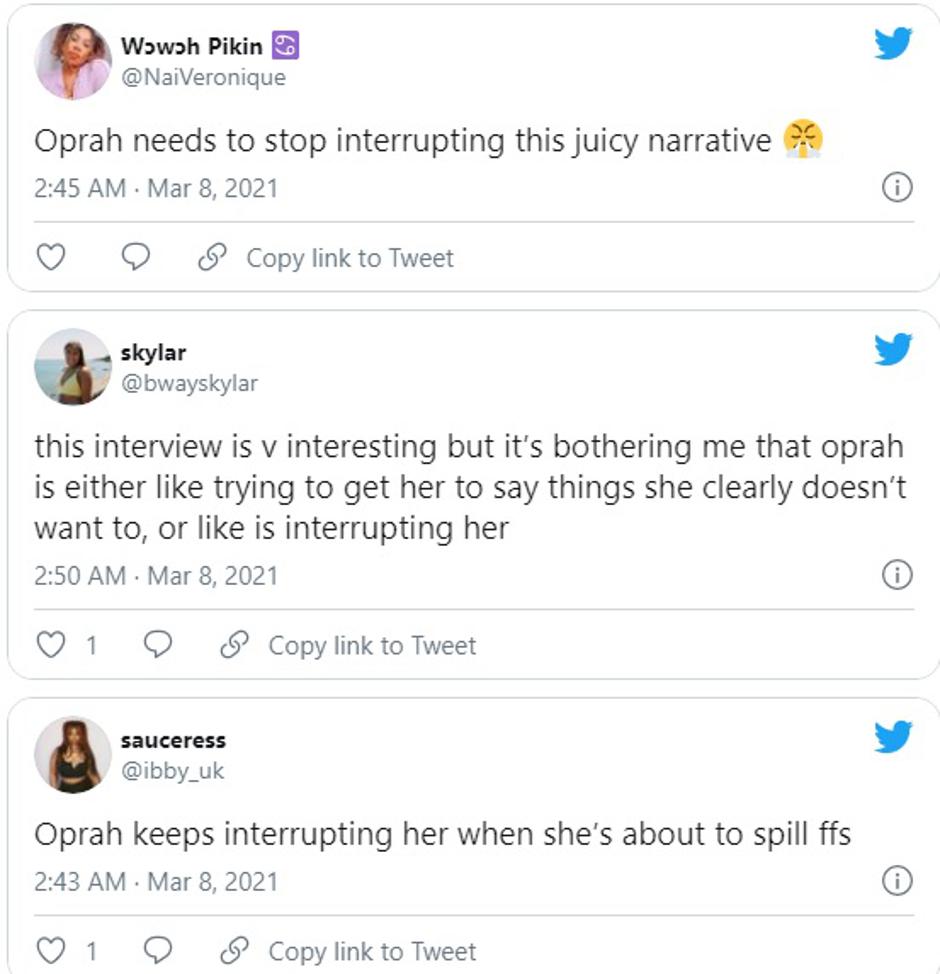940x974 pixels.
Task: Open info icon on skylar tweet
Action: 897,575
